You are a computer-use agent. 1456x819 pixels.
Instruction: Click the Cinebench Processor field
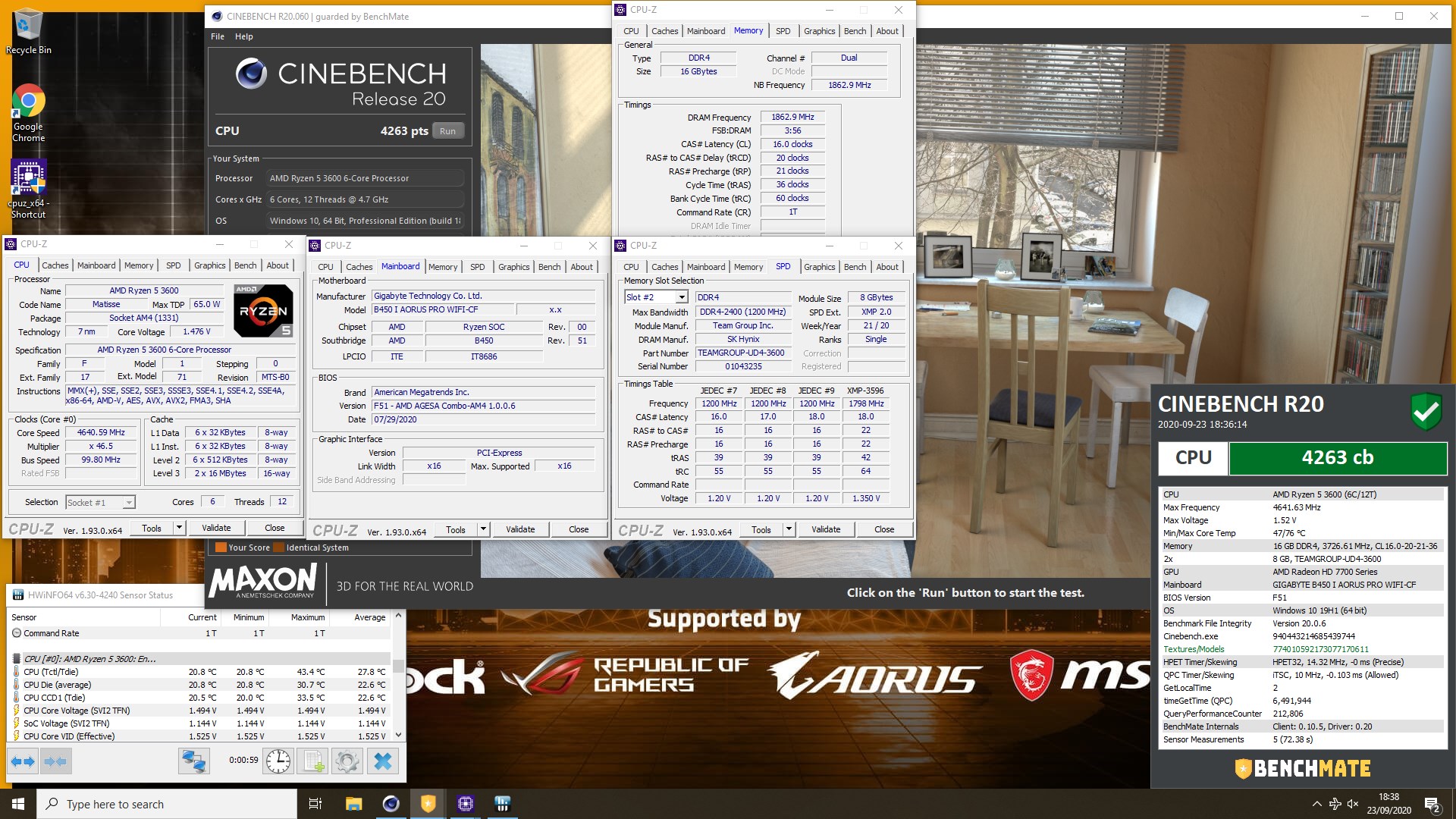[x=366, y=178]
